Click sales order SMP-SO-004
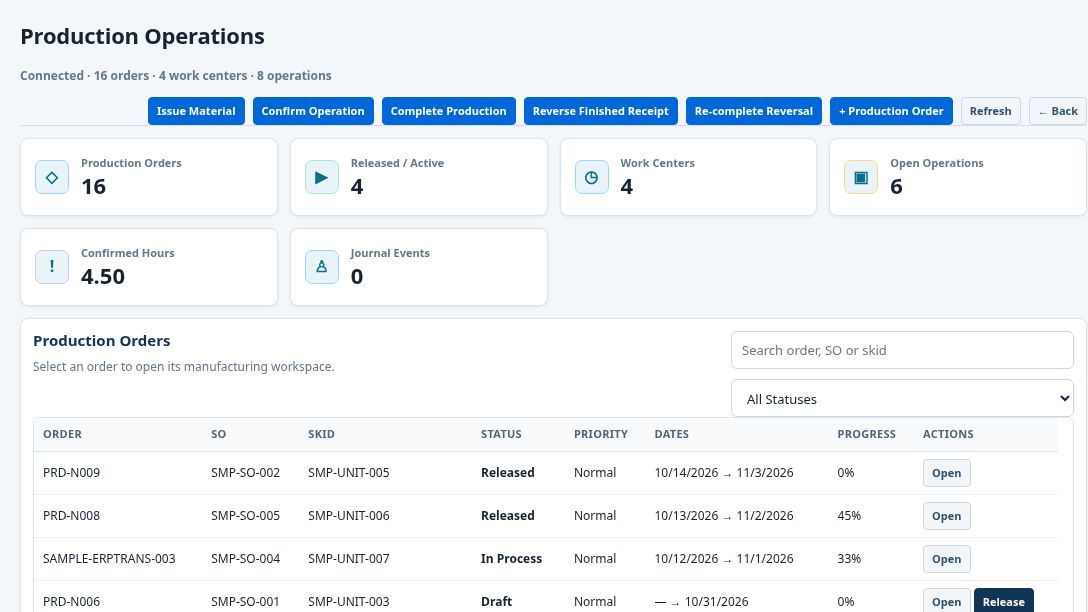Screen dimensions: 1088x612 coord(246,559)
